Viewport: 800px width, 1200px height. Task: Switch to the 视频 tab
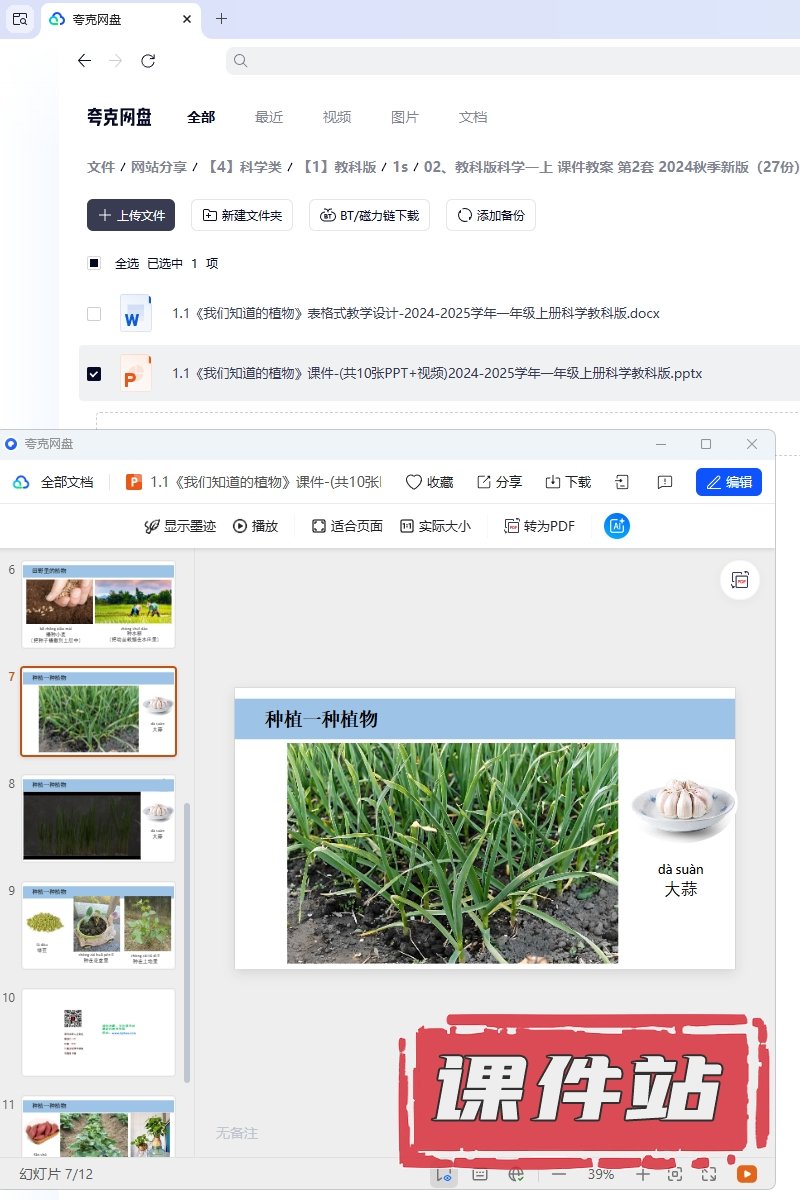point(337,117)
